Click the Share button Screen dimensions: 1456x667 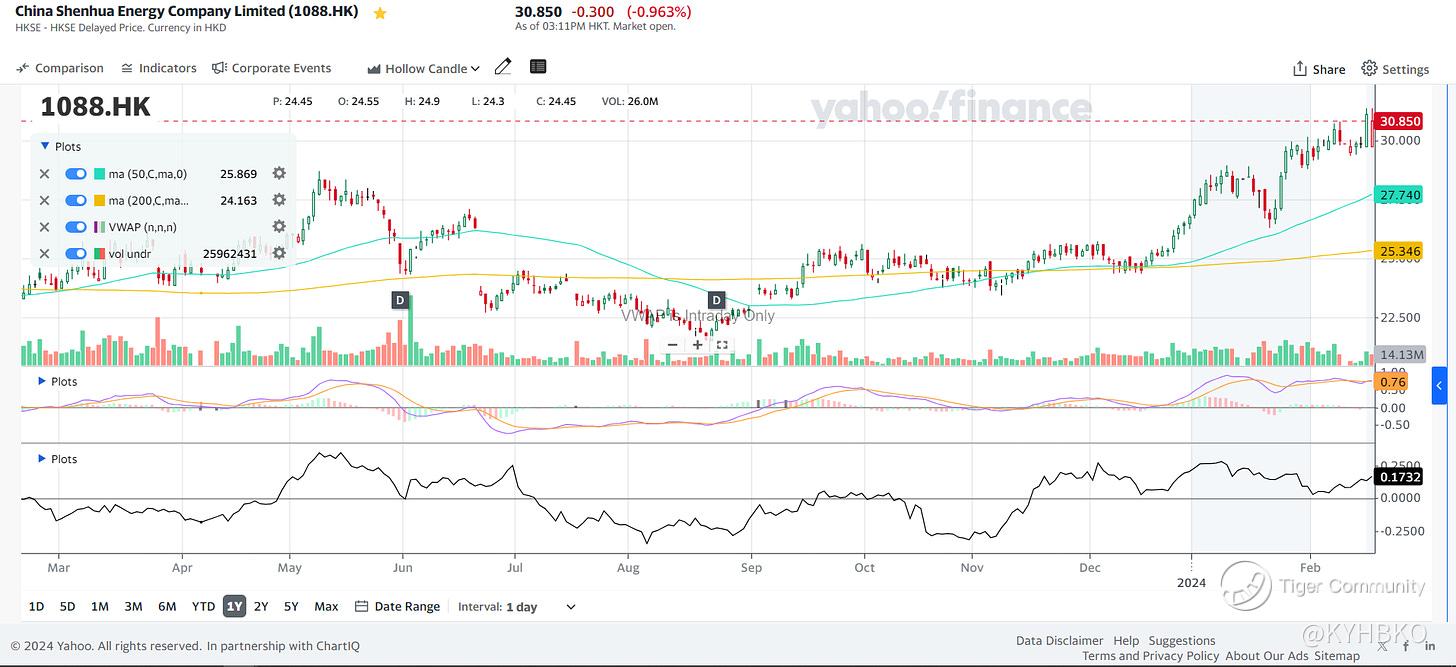point(1319,69)
